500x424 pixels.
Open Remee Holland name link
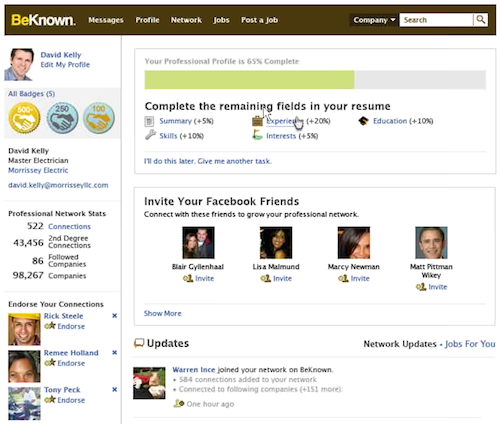point(71,353)
